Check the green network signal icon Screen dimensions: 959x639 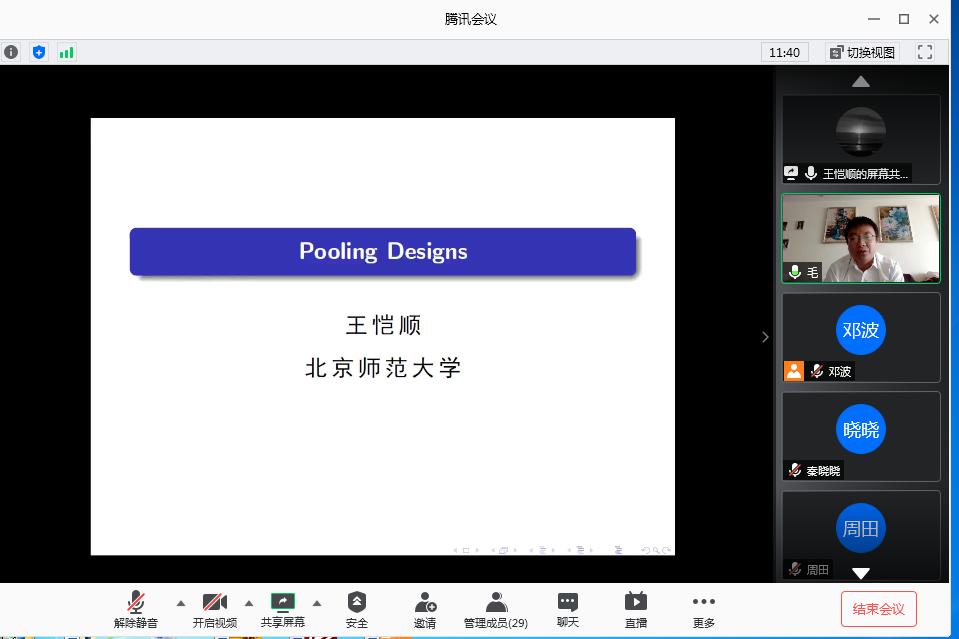coord(67,52)
